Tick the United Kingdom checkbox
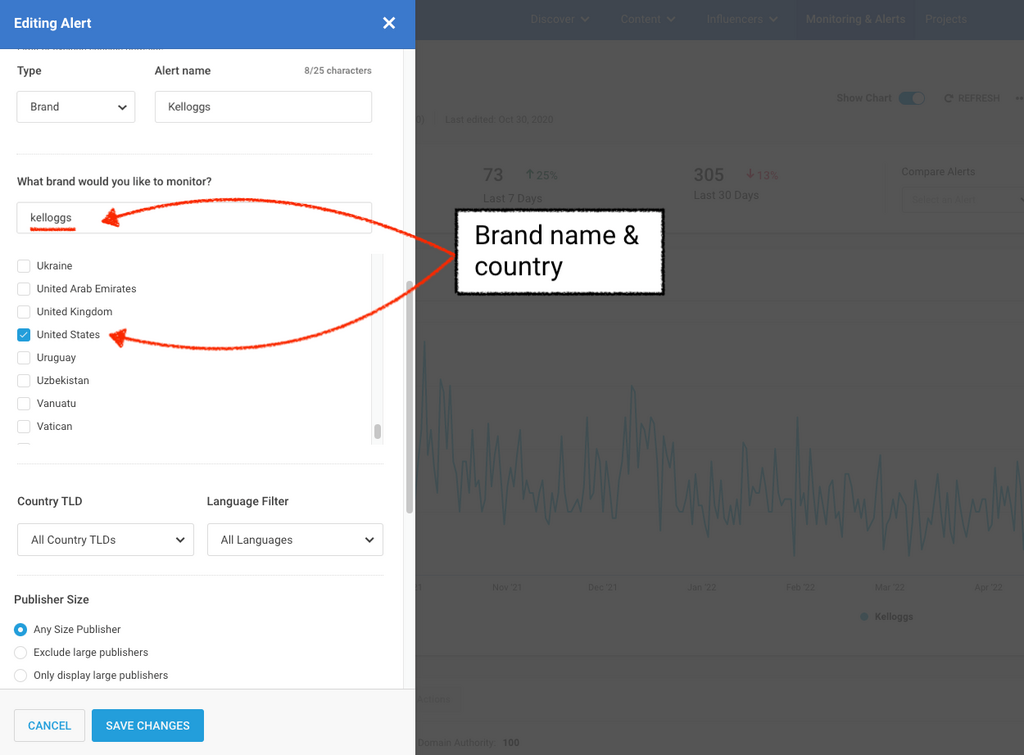The height and width of the screenshot is (755, 1024). (24, 312)
